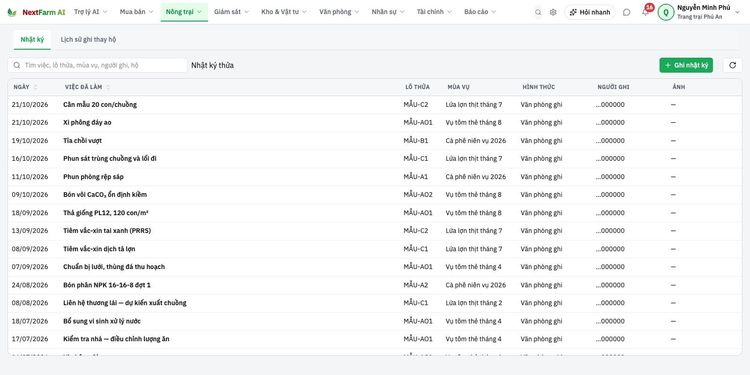Click the Người ghi column header
Screen dimensions: 750x375
613,87
